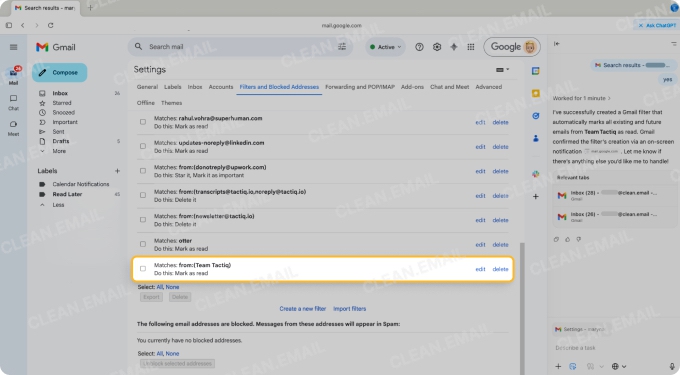
Task: Toggle the browser sidebar icon
Action: pos(9,25)
